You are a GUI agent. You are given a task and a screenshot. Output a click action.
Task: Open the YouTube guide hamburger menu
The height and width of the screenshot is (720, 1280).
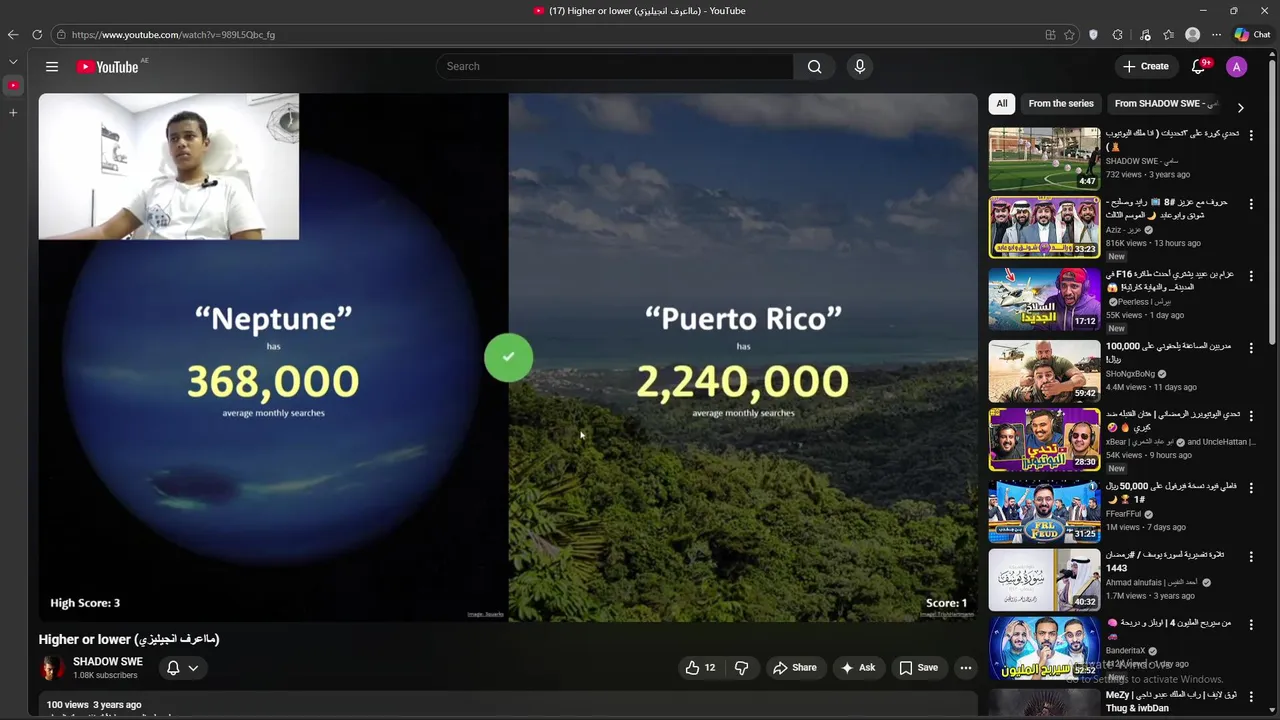tap(52, 67)
